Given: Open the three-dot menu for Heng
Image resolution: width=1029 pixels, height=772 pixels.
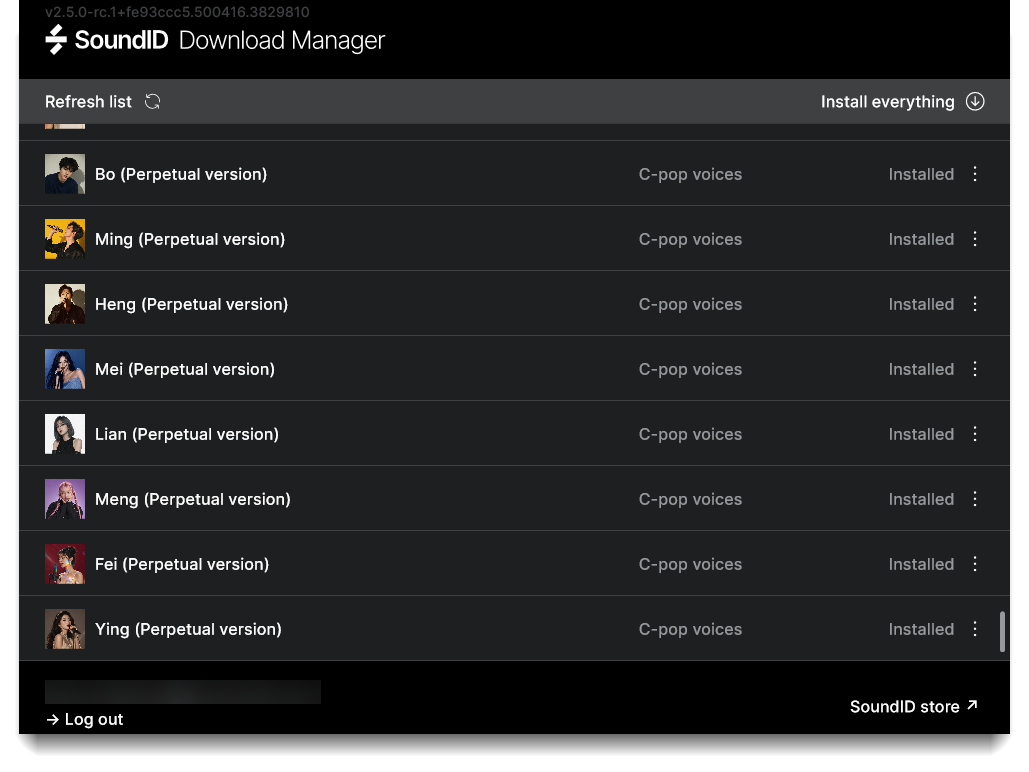Looking at the screenshot, I should tap(975, 304).
